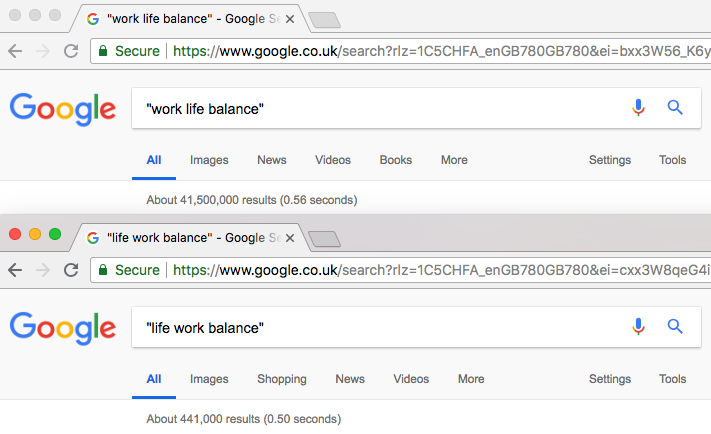Click the search magnifier in "life work balance" box
711x434 pixels.
pos(675,327)
